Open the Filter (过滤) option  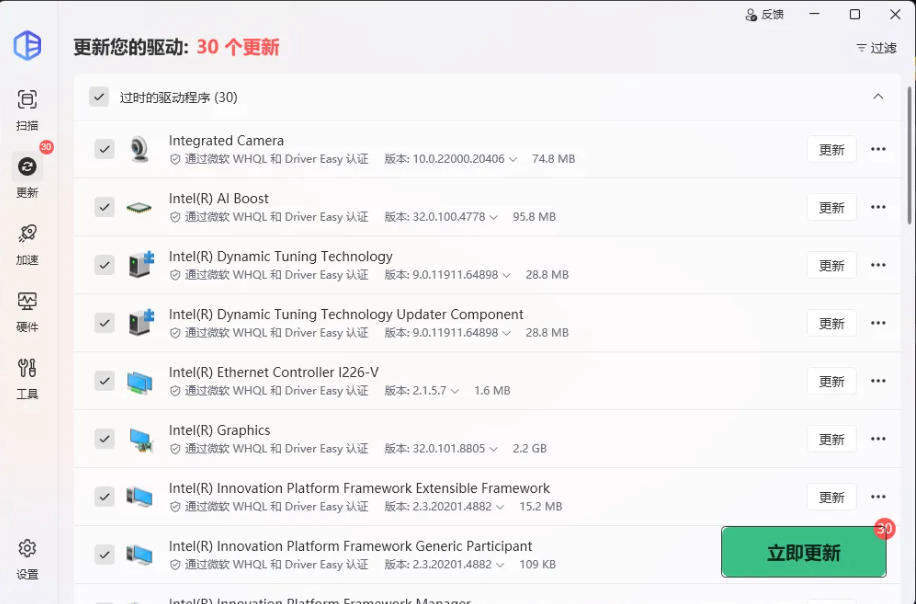[x=876, y=48]
